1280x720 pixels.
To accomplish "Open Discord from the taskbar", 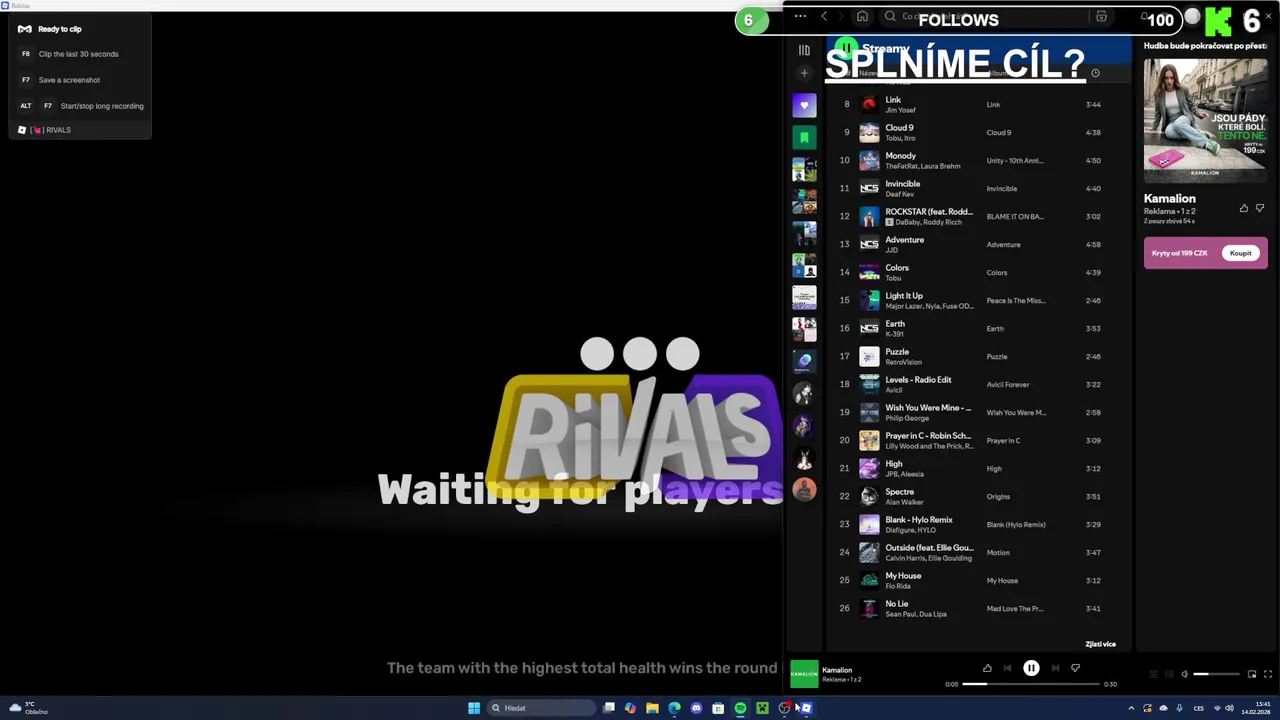I will point(696,708).
